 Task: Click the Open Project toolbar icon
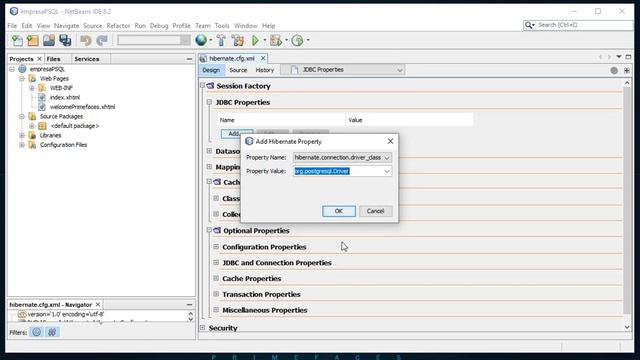tap(49, 40)
